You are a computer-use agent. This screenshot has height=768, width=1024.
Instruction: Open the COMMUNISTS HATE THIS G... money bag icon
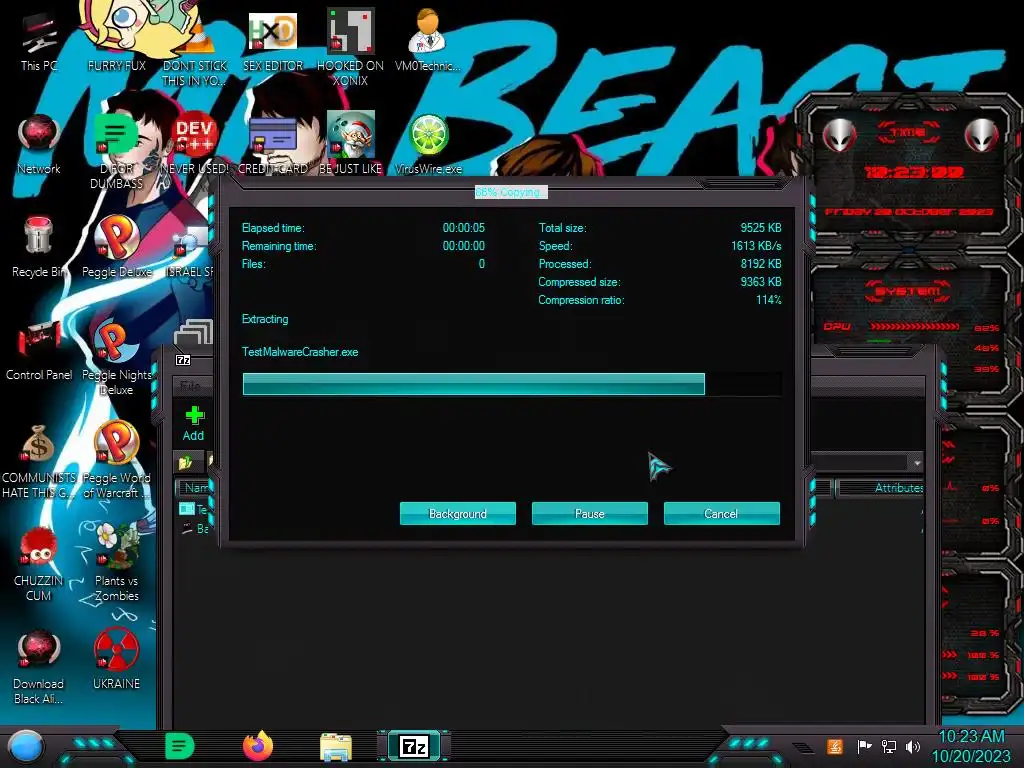[x=39, y=460]
